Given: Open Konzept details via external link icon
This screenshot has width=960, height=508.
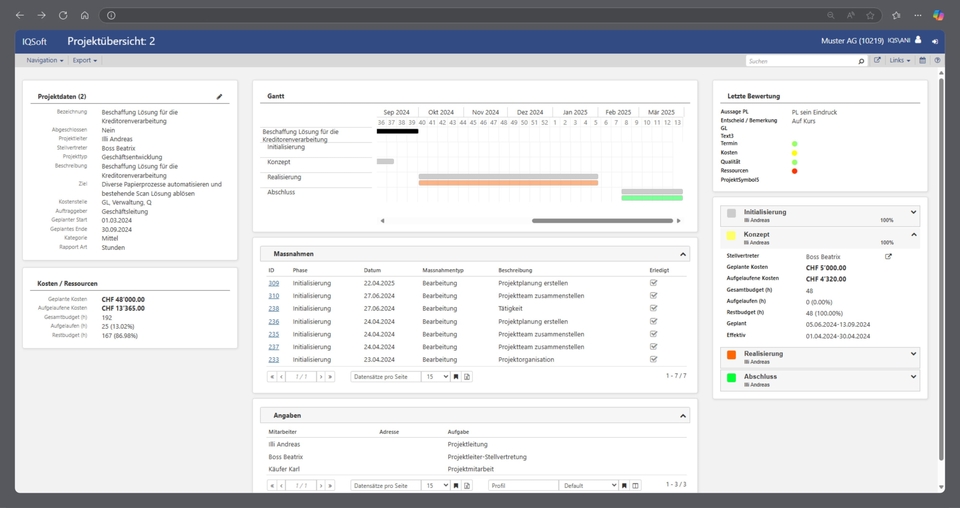Looking at the screenshot, I should click(888, 257).
